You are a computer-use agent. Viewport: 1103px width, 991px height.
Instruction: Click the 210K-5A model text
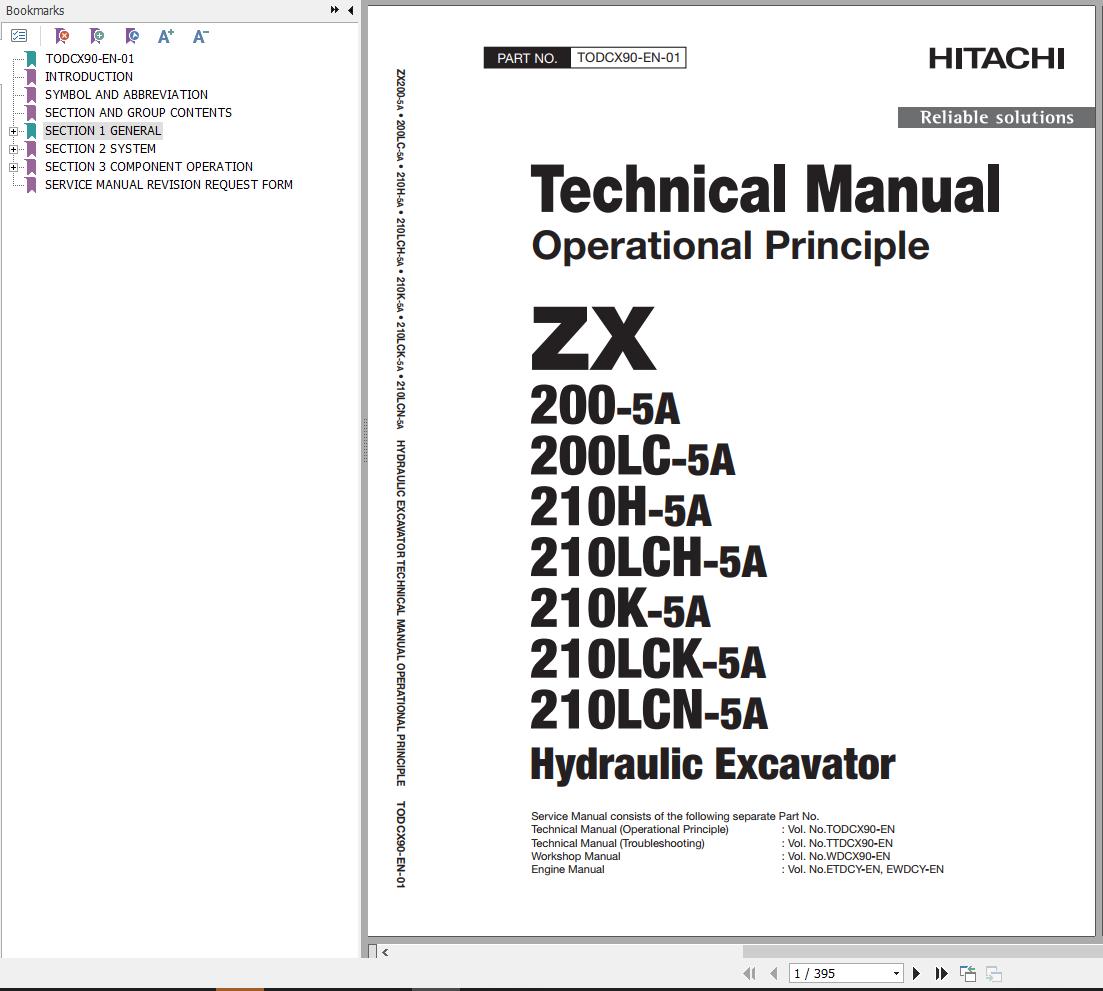tap(620, 609)
